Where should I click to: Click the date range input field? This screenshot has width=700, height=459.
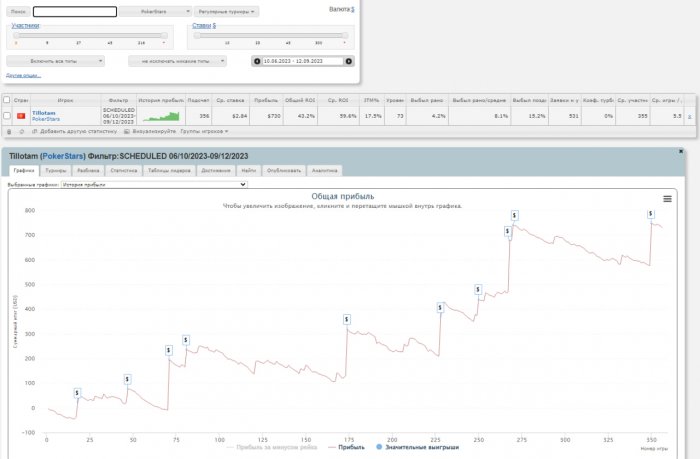[x=303, y=61]
